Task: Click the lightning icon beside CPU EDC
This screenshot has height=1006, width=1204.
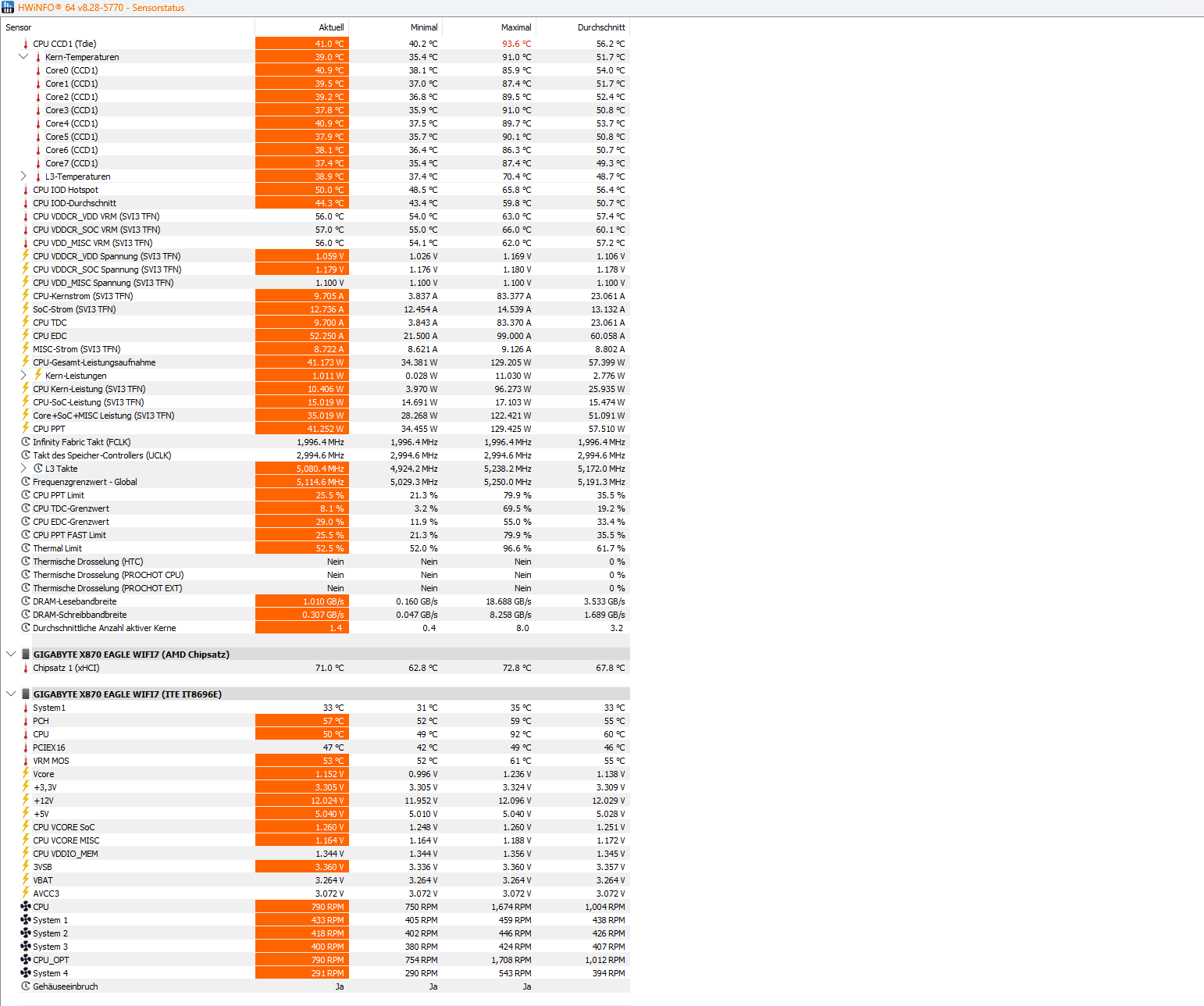Action: tap(26, 336)
